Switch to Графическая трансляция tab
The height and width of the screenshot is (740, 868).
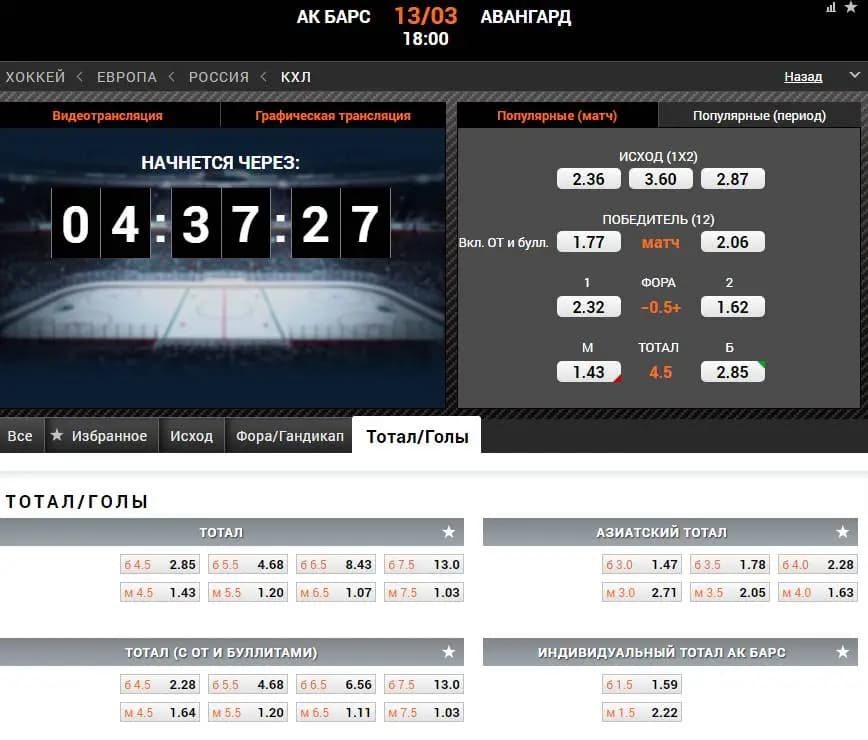[333, 116]
